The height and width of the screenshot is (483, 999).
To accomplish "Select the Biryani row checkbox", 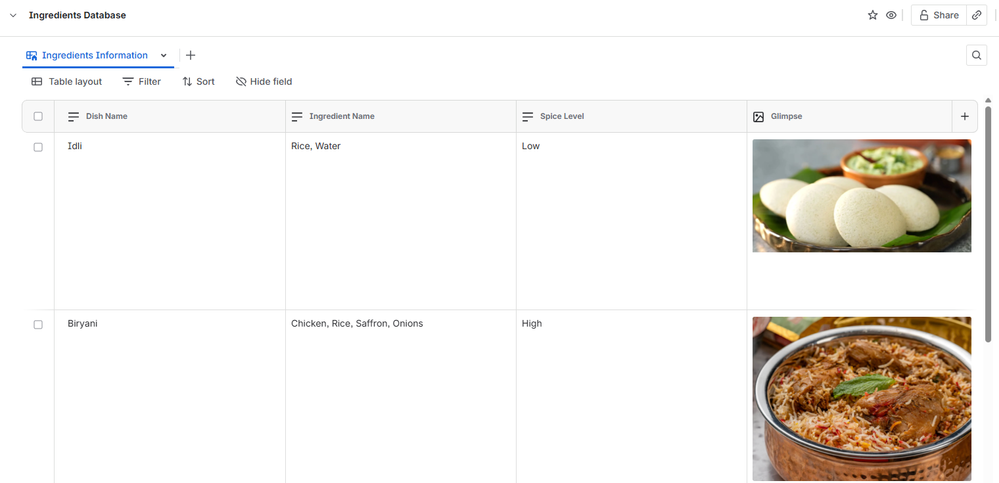I will pos(38,325).
